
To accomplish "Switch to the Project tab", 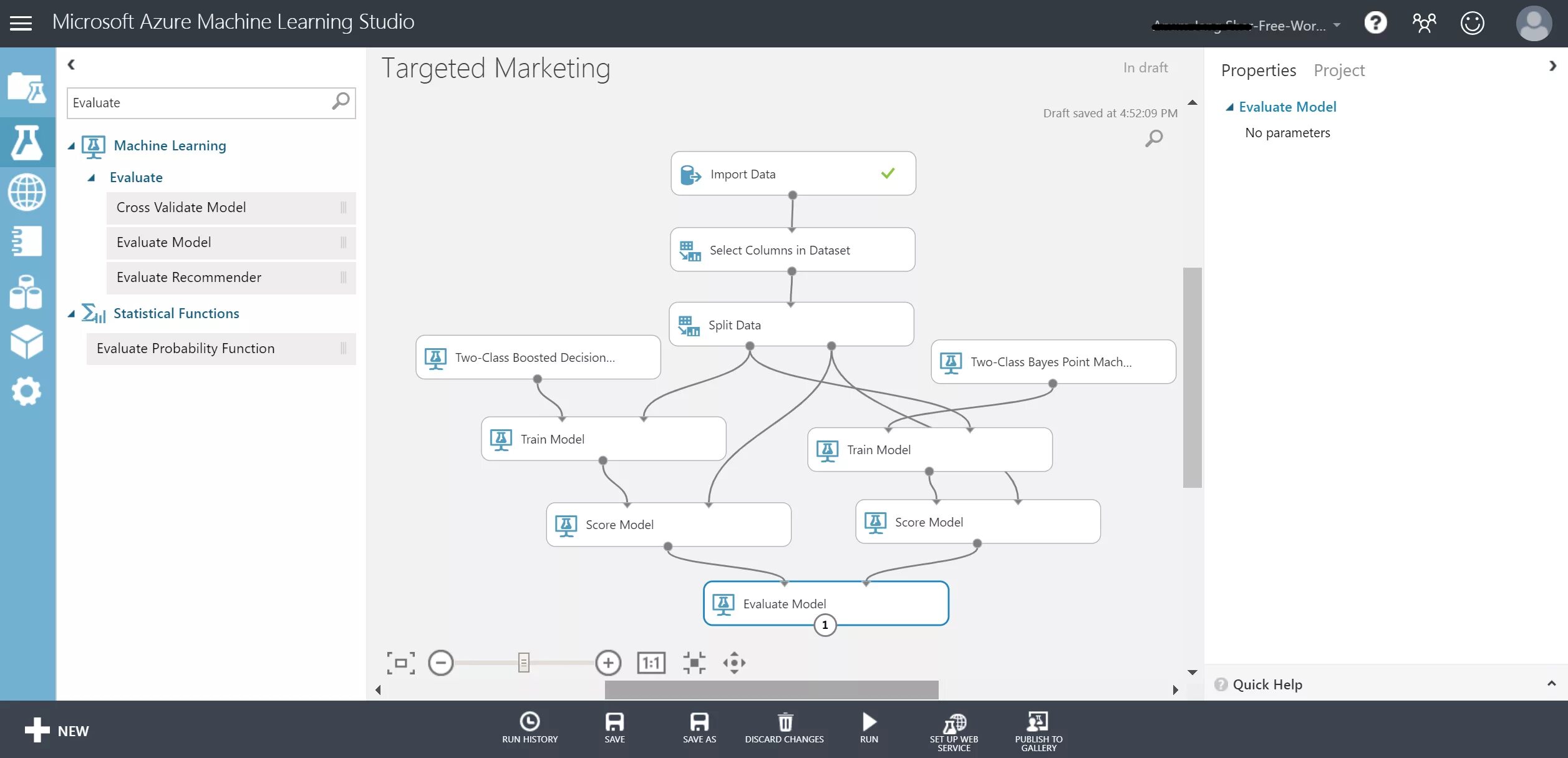I will 1338,70.
